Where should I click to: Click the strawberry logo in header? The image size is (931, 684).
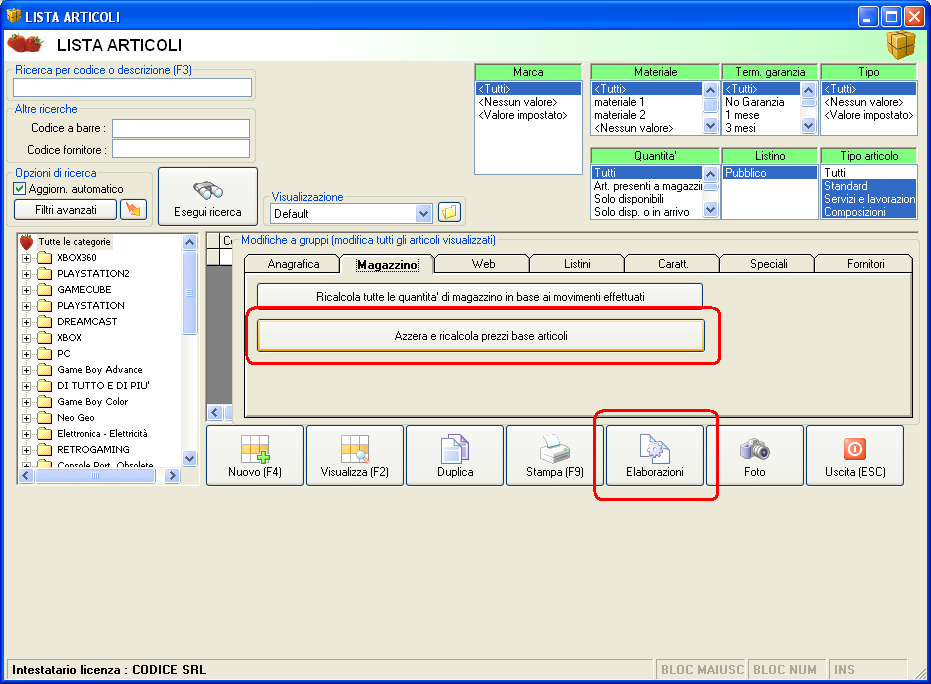(x=25, y=43)
